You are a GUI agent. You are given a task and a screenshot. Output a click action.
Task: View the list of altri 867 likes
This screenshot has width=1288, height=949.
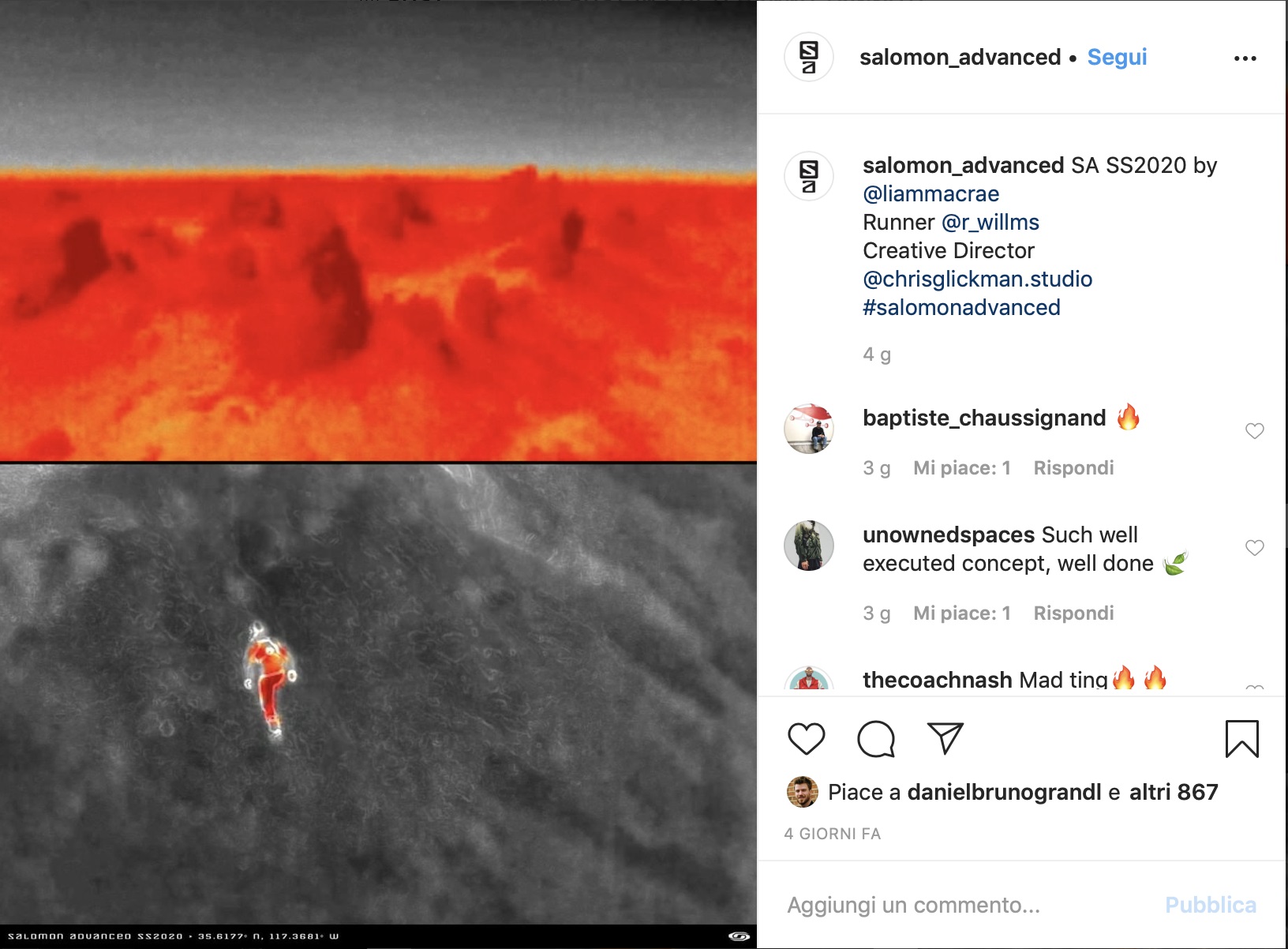(x=1174, y=792)
